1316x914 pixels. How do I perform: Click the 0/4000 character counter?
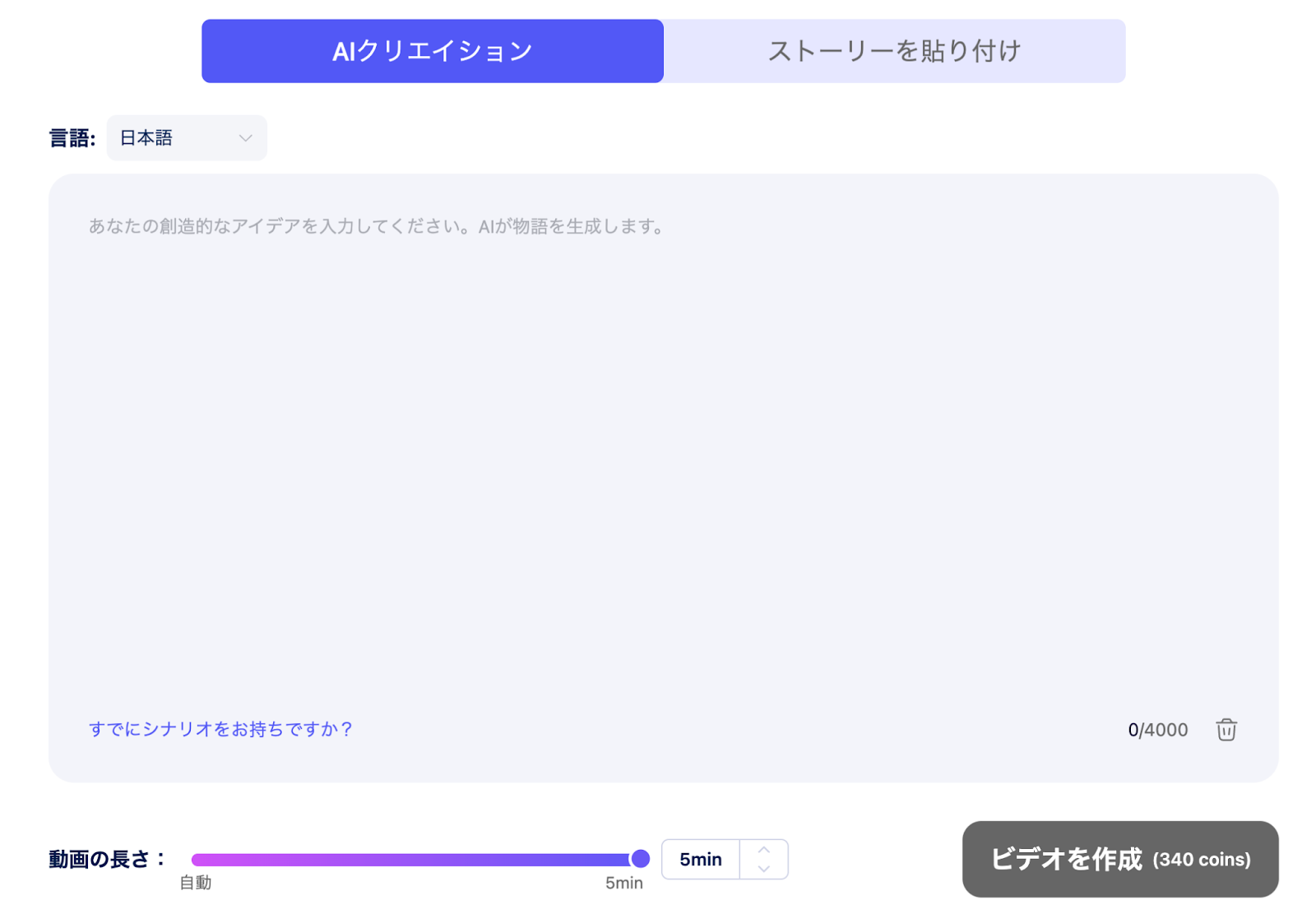(1157, 730)
